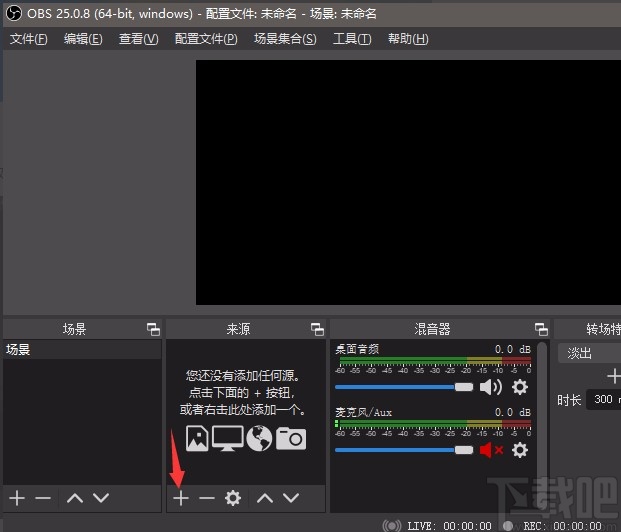Viewport: 621px width, 532px height.
Task: Click the 麦克风/Aux label
Action: (364, 412)
